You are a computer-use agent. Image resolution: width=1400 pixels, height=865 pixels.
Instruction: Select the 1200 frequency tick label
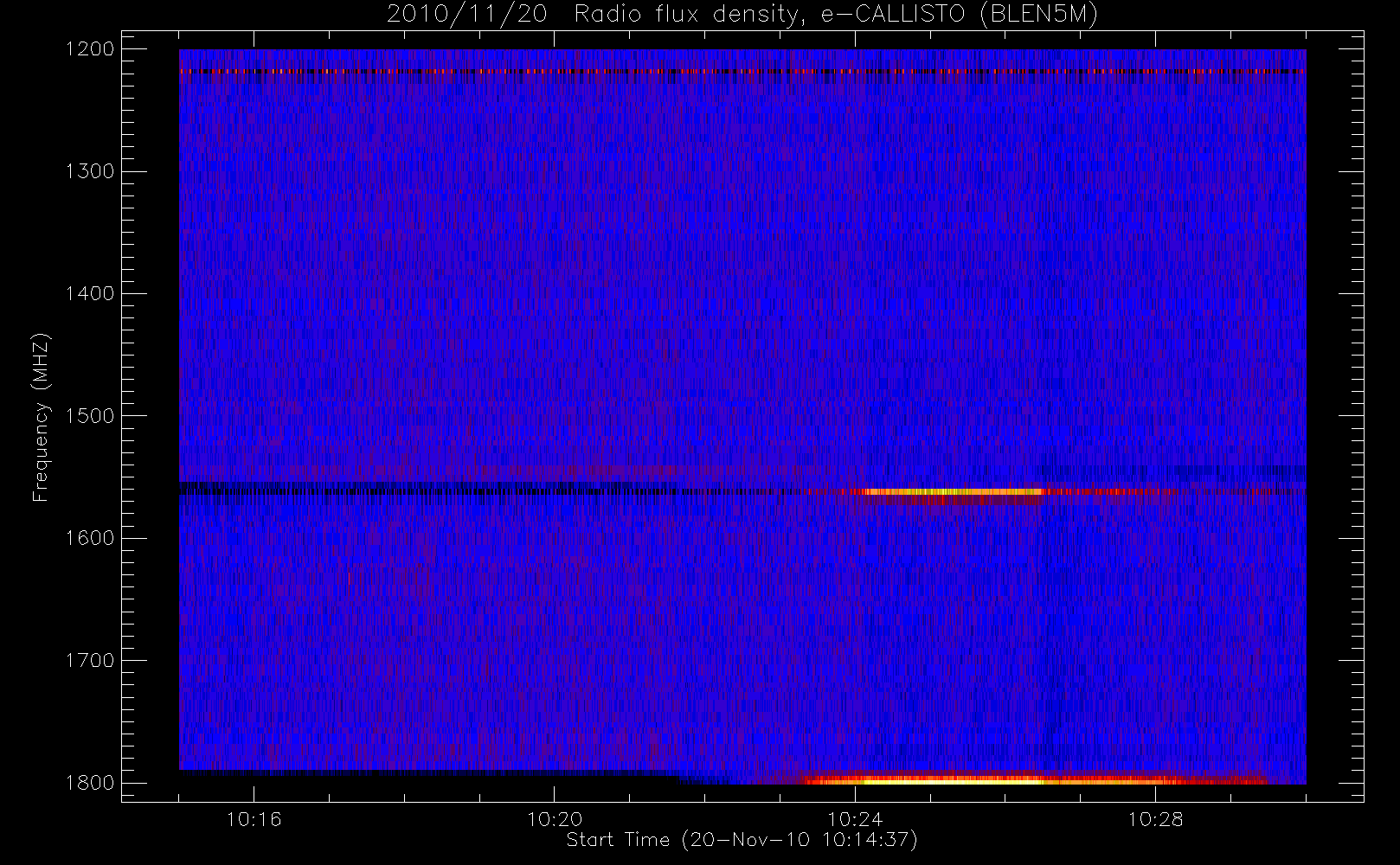click(x=90, y=49)
